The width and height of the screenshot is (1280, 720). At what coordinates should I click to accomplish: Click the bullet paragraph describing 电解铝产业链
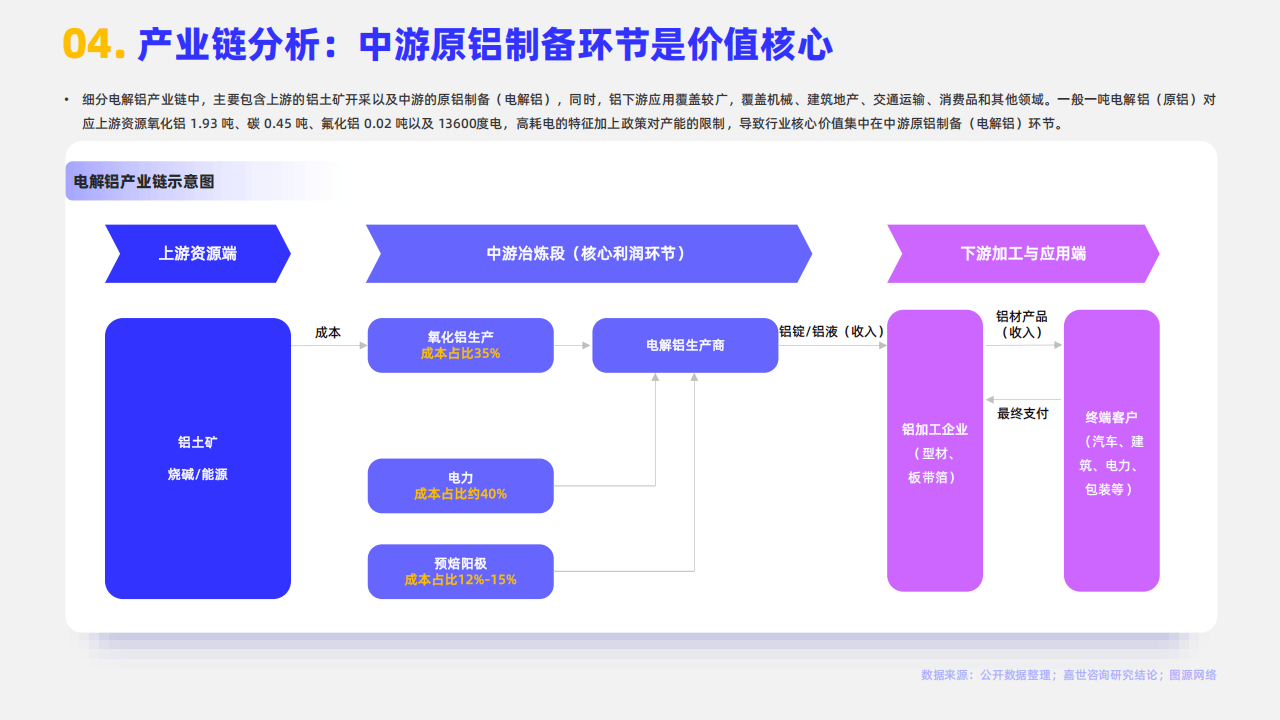pyautogui.click(x=640, y=112)
